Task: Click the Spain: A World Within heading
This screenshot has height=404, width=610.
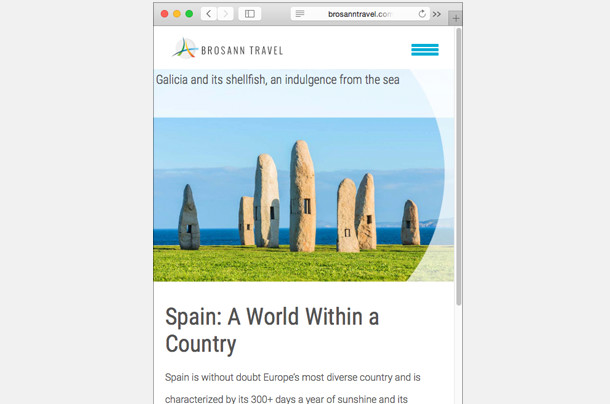Action: click(272, 331)
